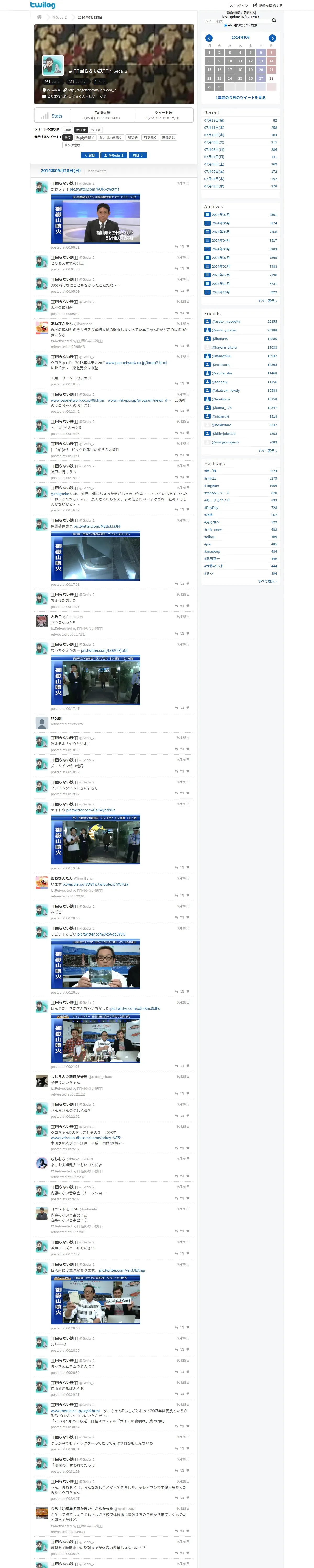Viewport: 314px width, 1568px height.
Task: Filter tweets to リンク含む
Action: click(72, 145)
